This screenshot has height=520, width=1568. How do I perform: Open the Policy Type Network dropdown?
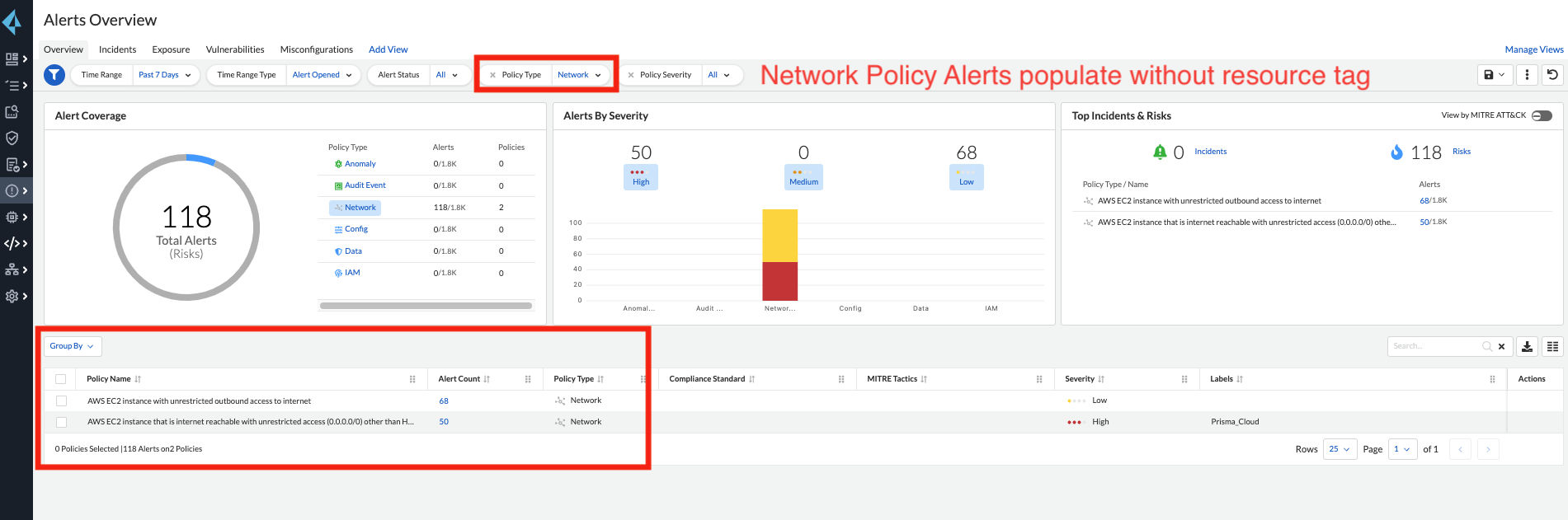[x=580, y=75]
